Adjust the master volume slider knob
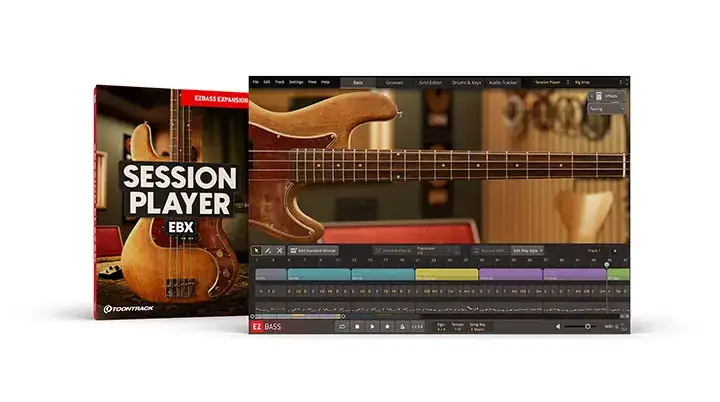Viewport: 720px width, 402px height. [x=587, y=327]
